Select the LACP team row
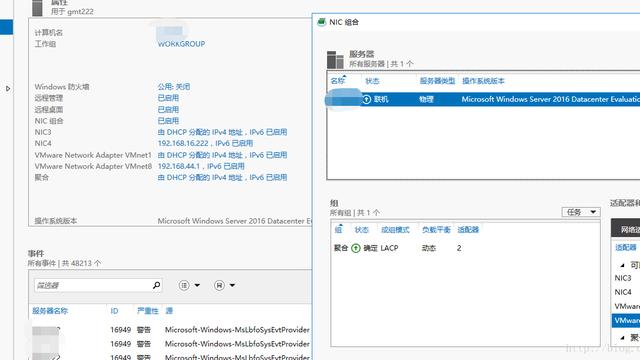This screenshot has width=640, height=360. [465, 248]
